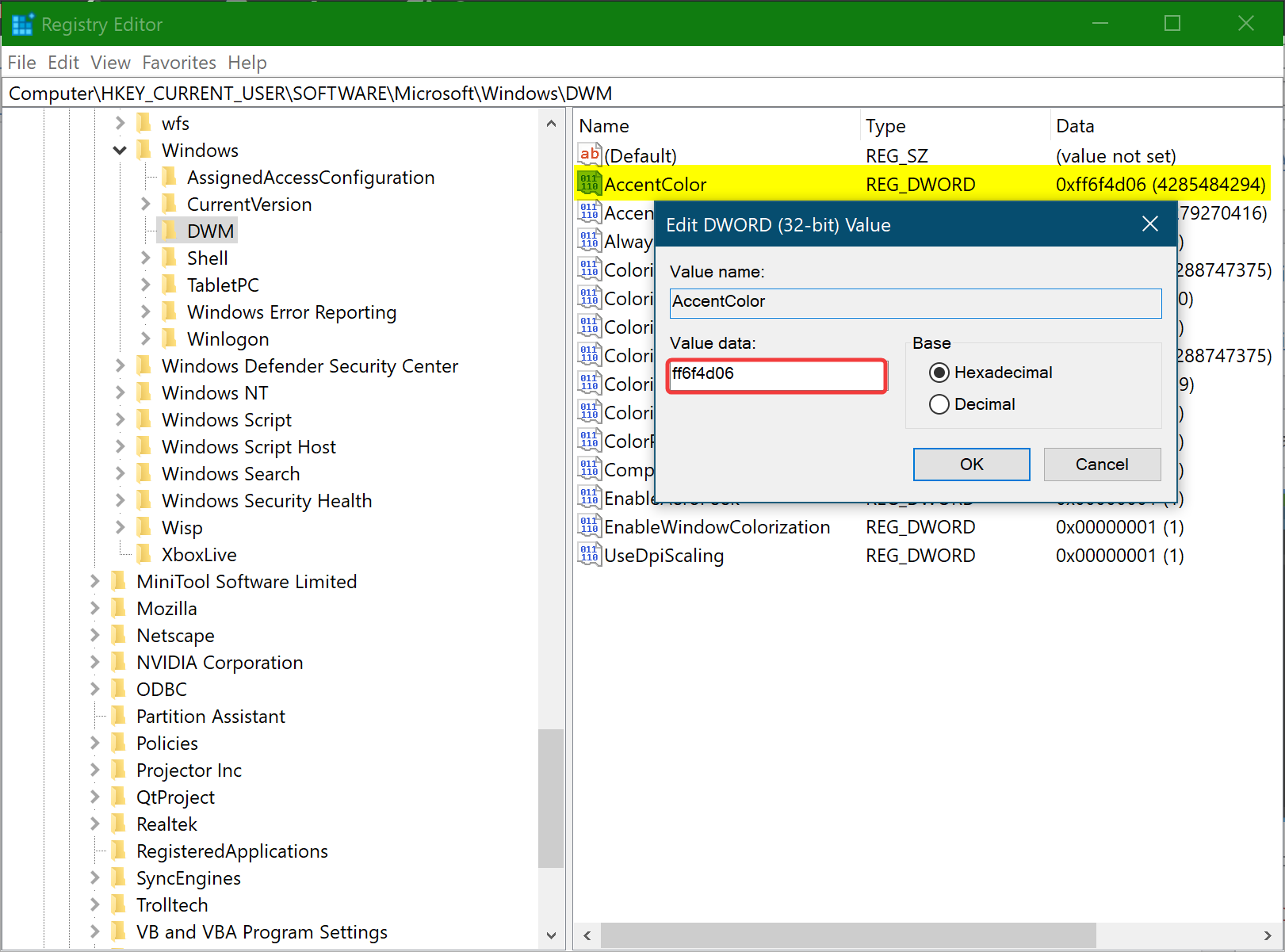This screenshot has height=952, width=1285.
Task: Click the Registry Editor app icon in title bar
Action: click(22, 25)
